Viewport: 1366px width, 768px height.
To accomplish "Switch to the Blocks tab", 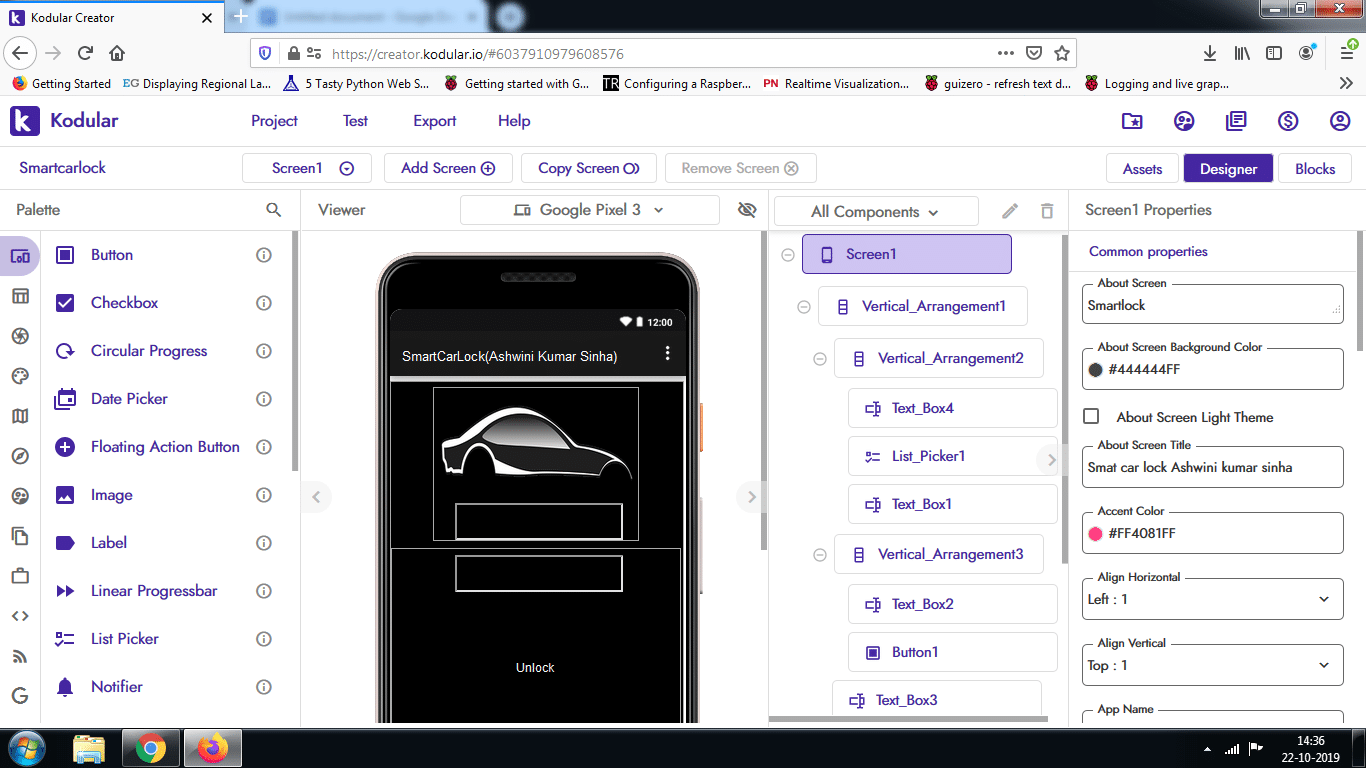I will point(1314,168).
